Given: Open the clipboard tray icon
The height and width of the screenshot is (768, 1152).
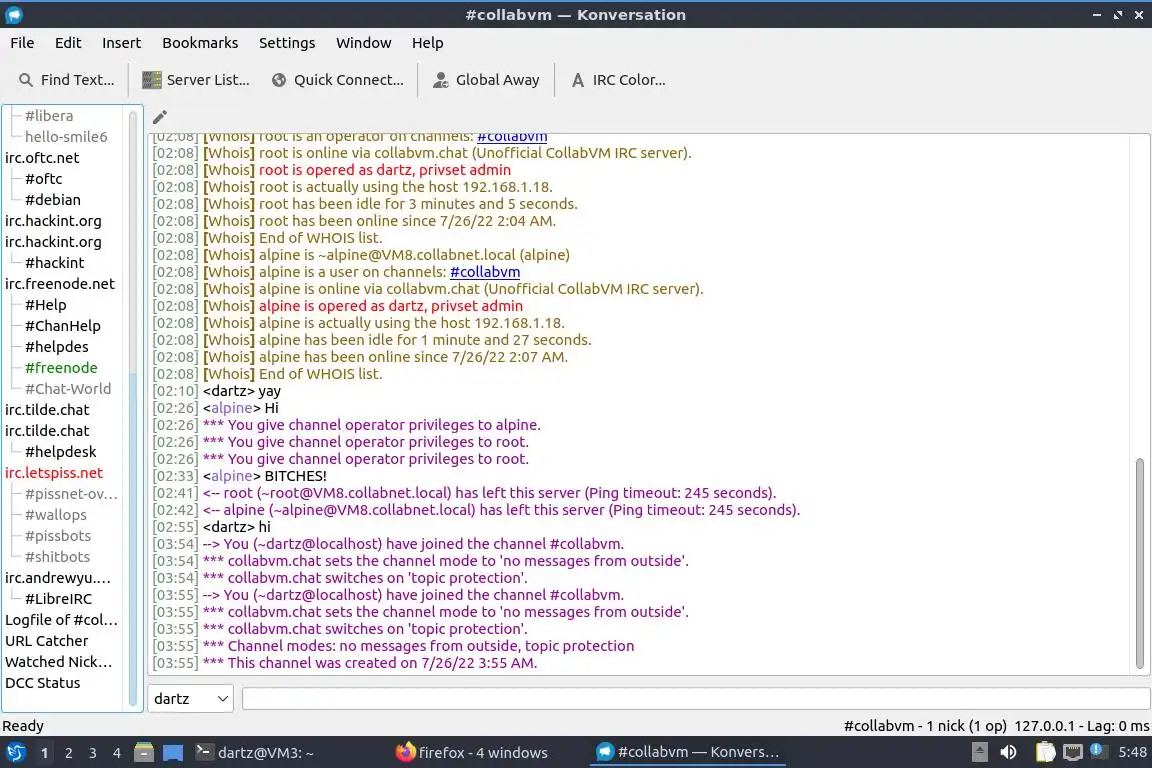Looking at the screenshot, I should [x=1045, y=753].
